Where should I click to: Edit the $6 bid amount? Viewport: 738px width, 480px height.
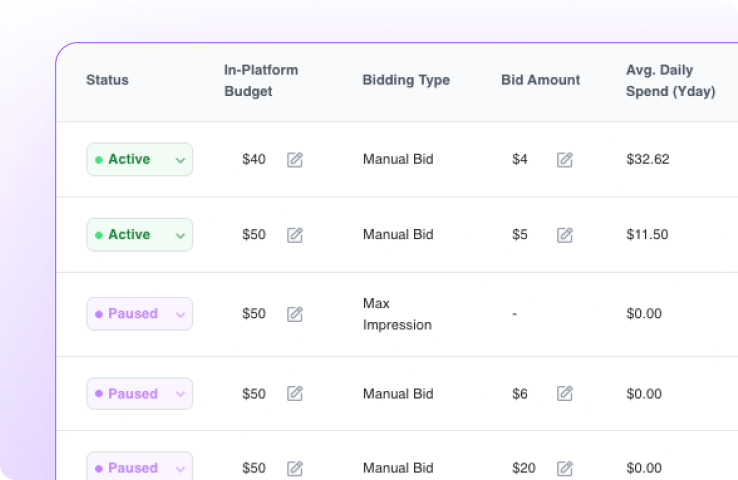[564, 393]
